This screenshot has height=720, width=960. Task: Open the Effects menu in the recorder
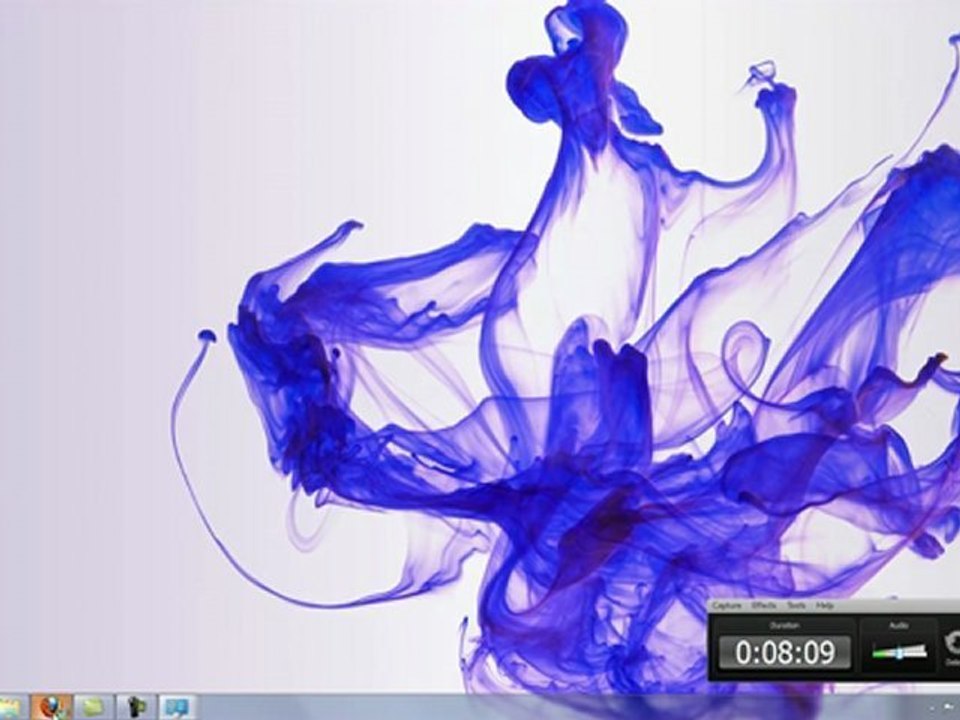[764, 606]
